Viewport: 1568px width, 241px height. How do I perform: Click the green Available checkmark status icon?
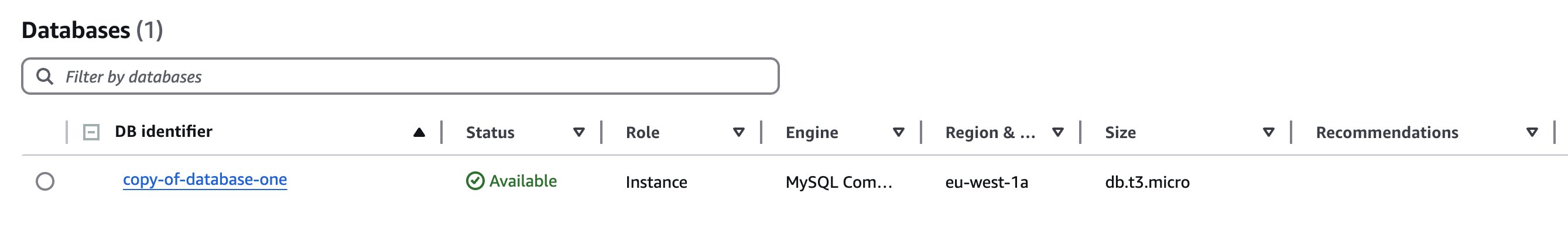(475, 181)
